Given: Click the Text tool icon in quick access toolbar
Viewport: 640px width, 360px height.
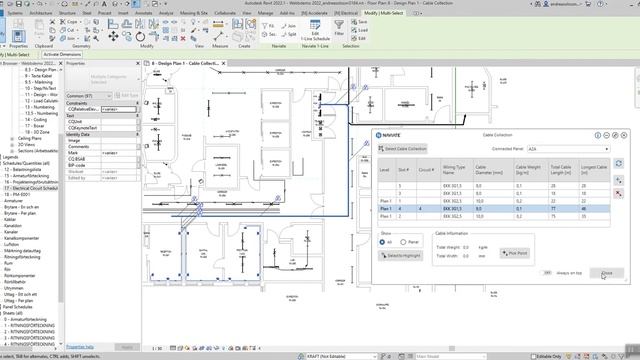Looking at the screenshot, I should tap(104, 4).
